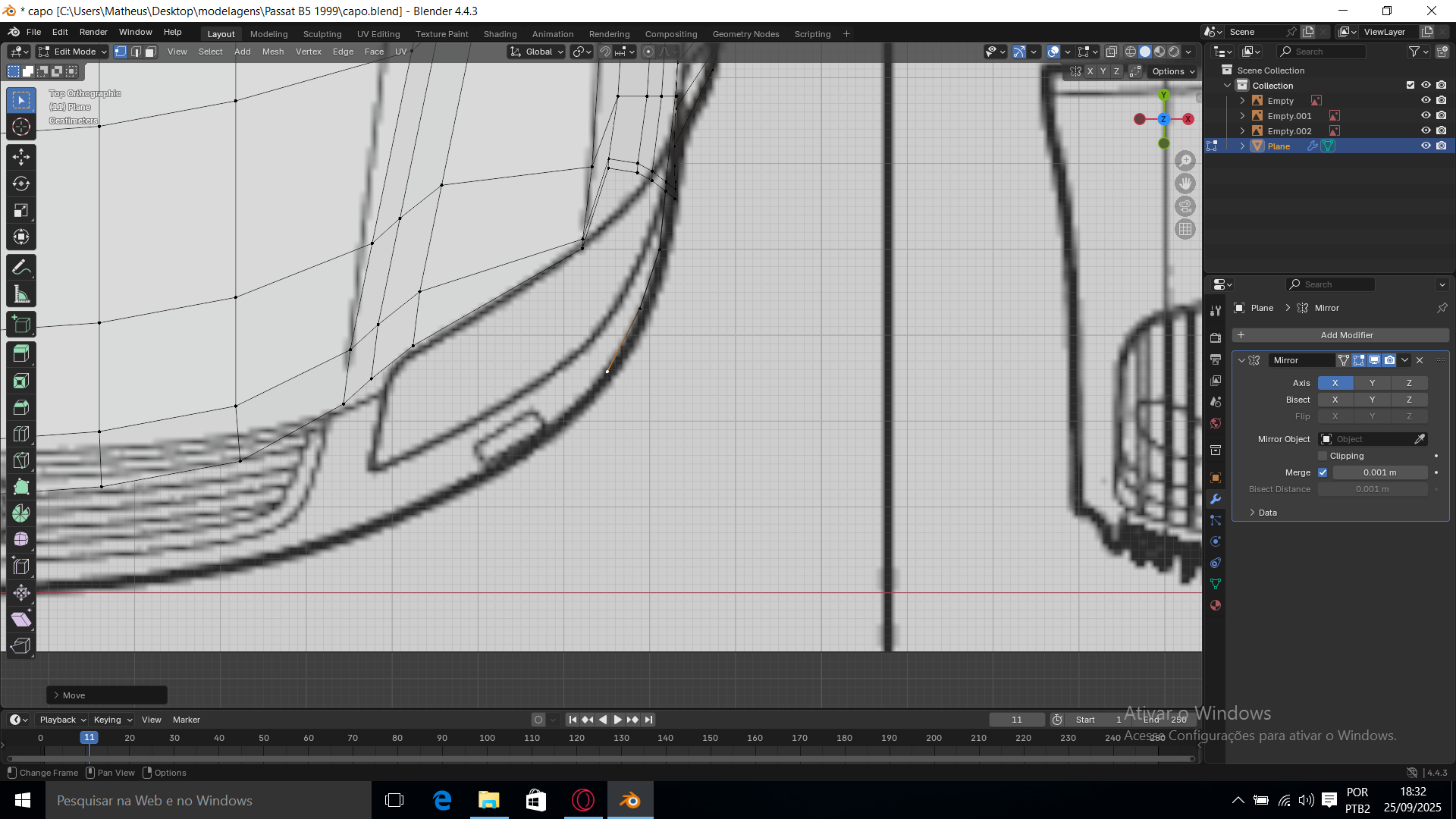
Task: Switch to the Sculpting workspace tab
Action: pyautogui.click(x=322, y=34)
